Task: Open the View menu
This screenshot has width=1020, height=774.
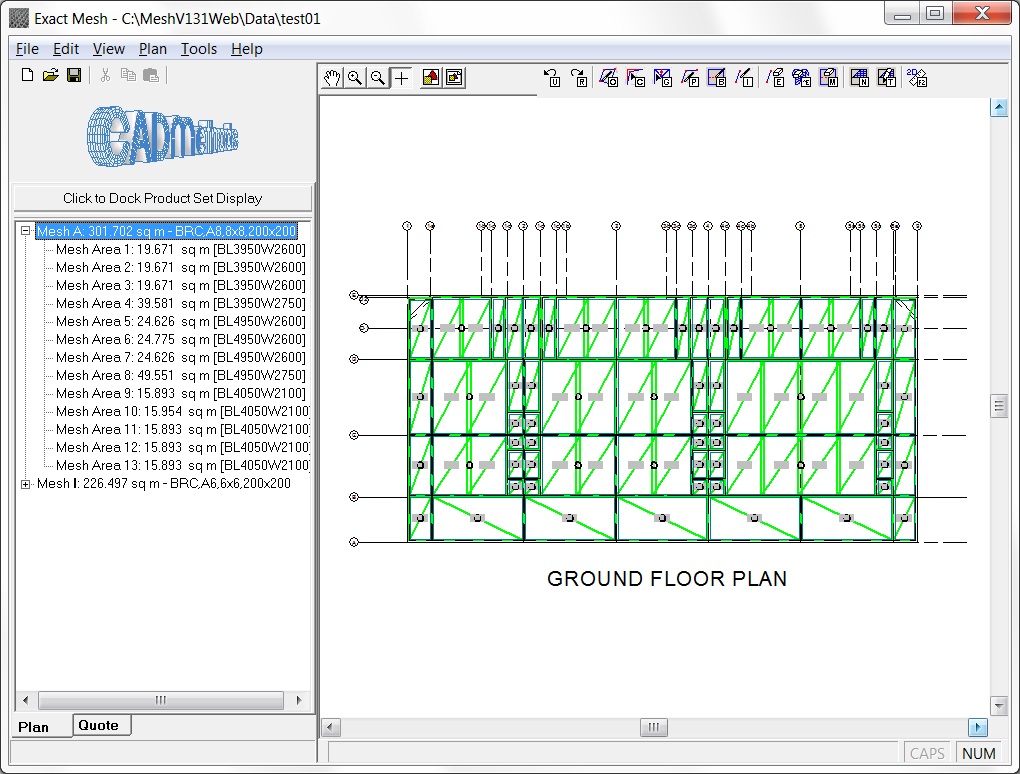Action: click(109, 49)
